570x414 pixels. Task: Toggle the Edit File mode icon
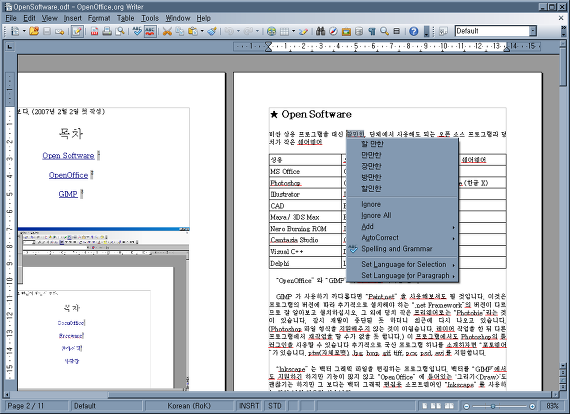click(x=77, y=32)
